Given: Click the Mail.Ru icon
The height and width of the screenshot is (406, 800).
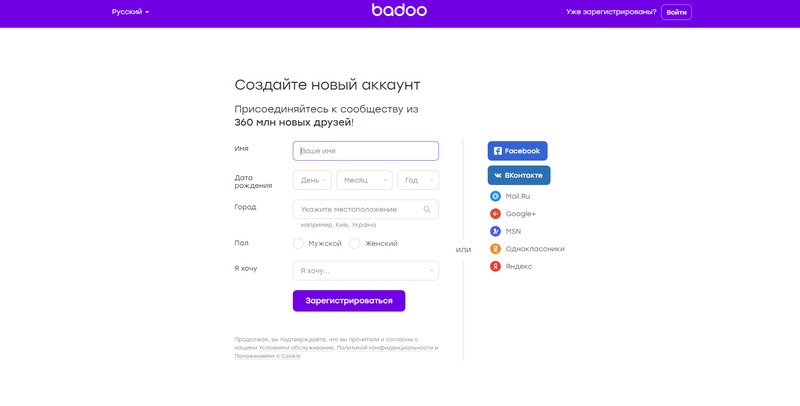Looking at the screenshot, I should pos(495,196).
